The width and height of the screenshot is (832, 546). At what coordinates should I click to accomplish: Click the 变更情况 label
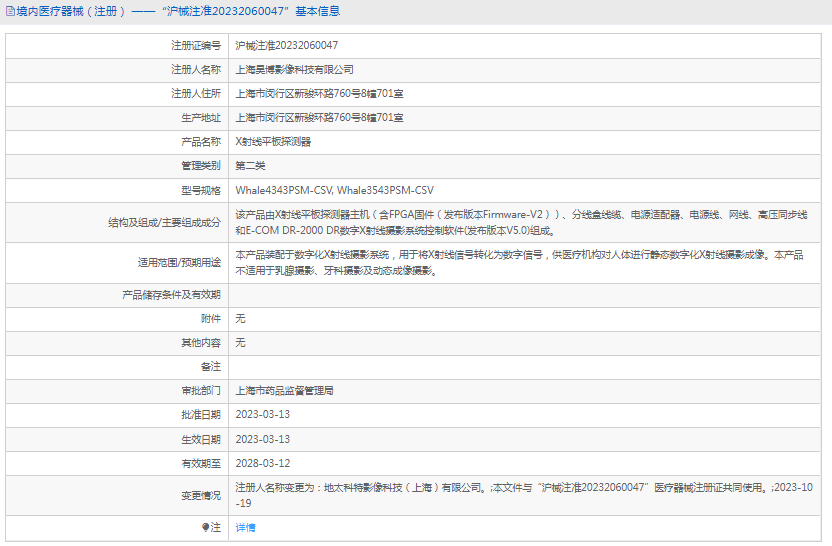point(201,496)
